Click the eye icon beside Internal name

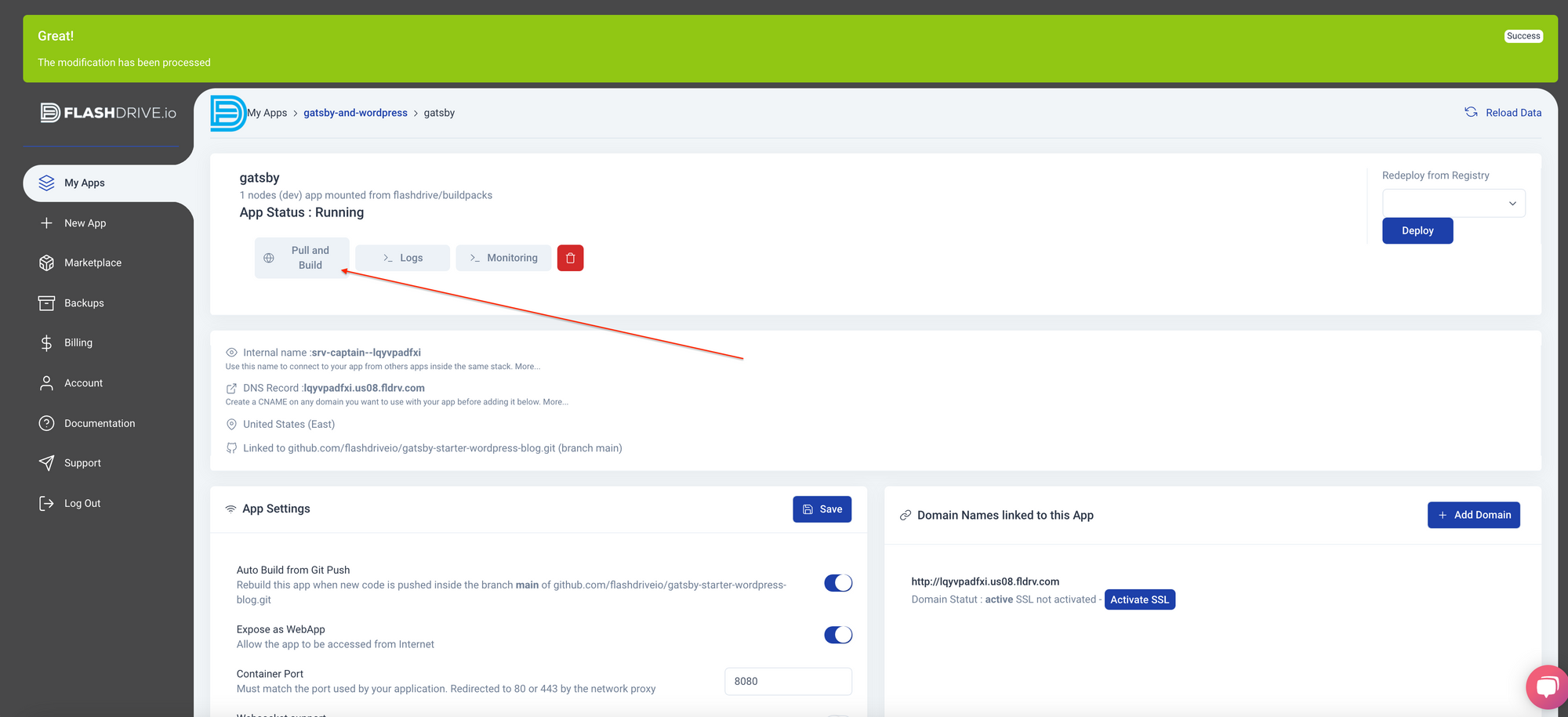[x=231, y=353]
